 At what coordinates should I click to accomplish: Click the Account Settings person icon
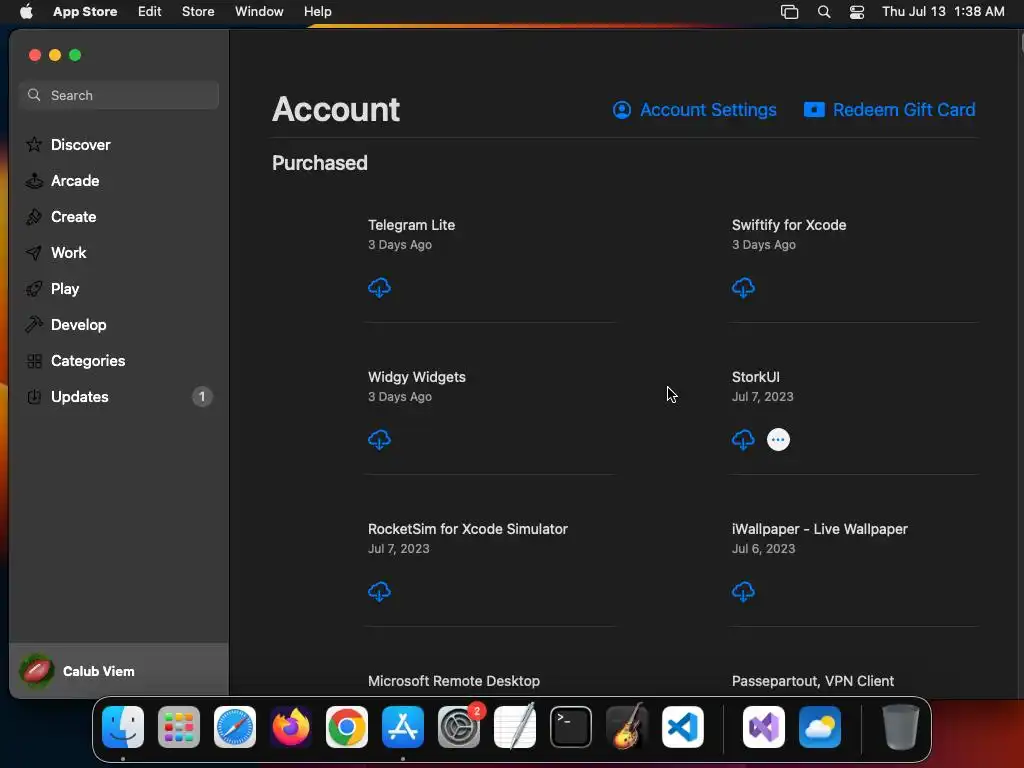pyautogui.click(x=622, y=110)
